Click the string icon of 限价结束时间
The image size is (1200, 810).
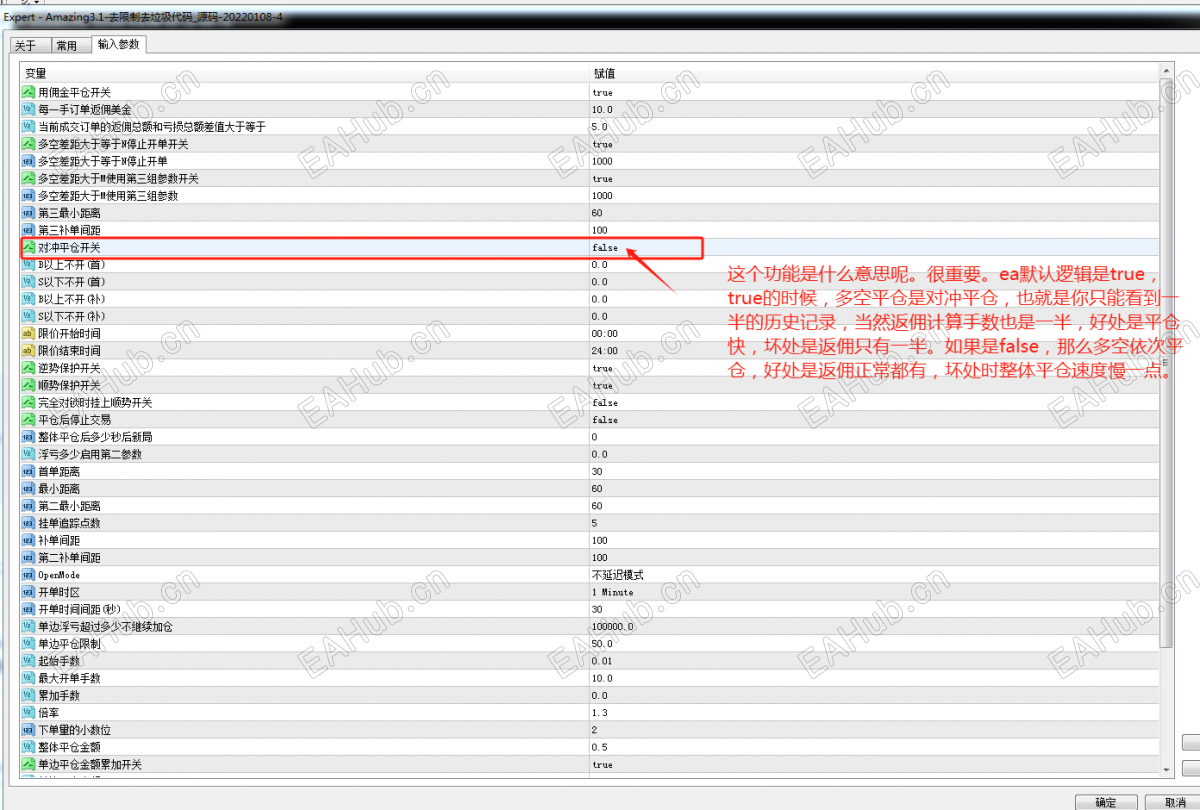(29, 351)
